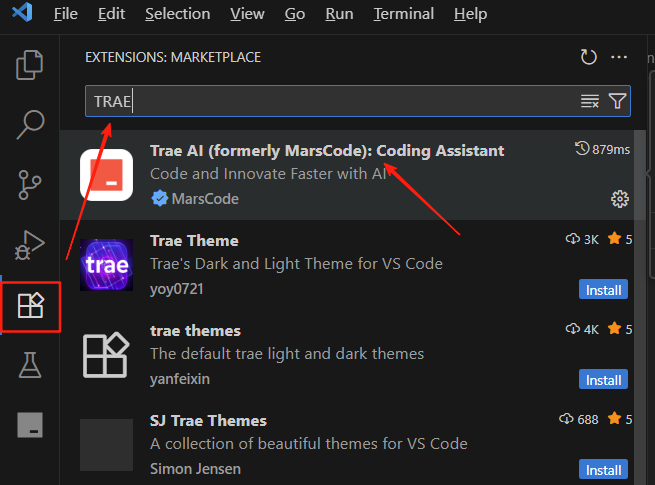Click the Trae AI extension logo

[x=107, y=175]
